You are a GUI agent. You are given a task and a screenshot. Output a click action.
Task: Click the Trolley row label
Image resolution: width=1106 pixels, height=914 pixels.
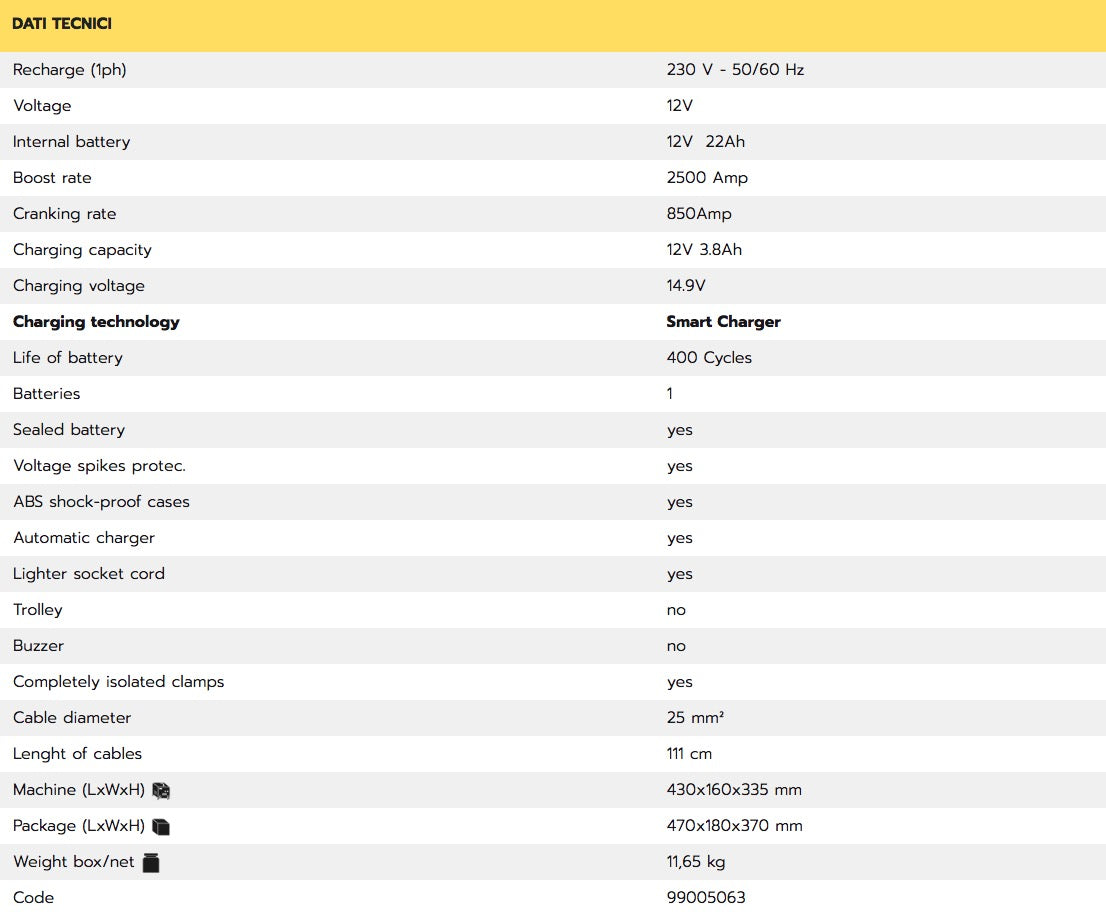pos(38,610)
